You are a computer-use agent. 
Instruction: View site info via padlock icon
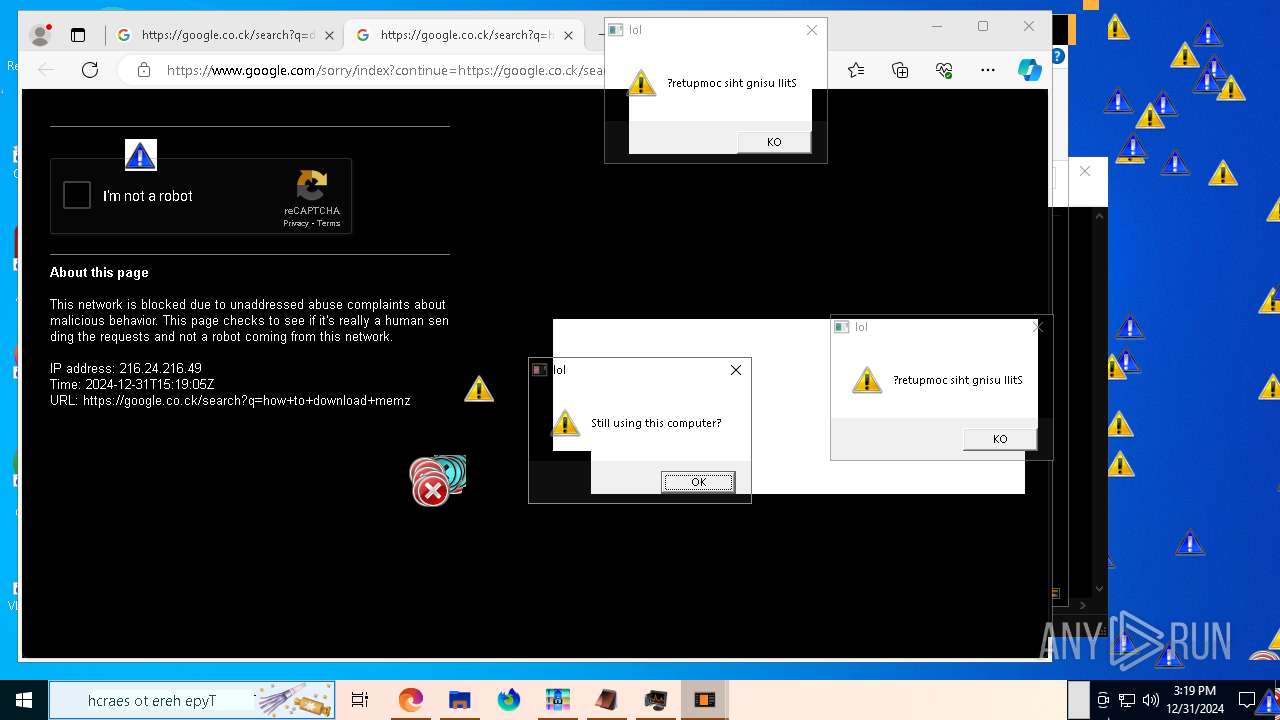coord(144,70)
